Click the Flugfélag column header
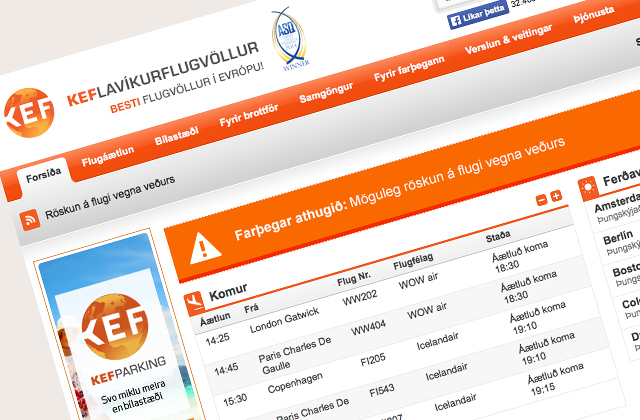 click(x=413, y=261)
